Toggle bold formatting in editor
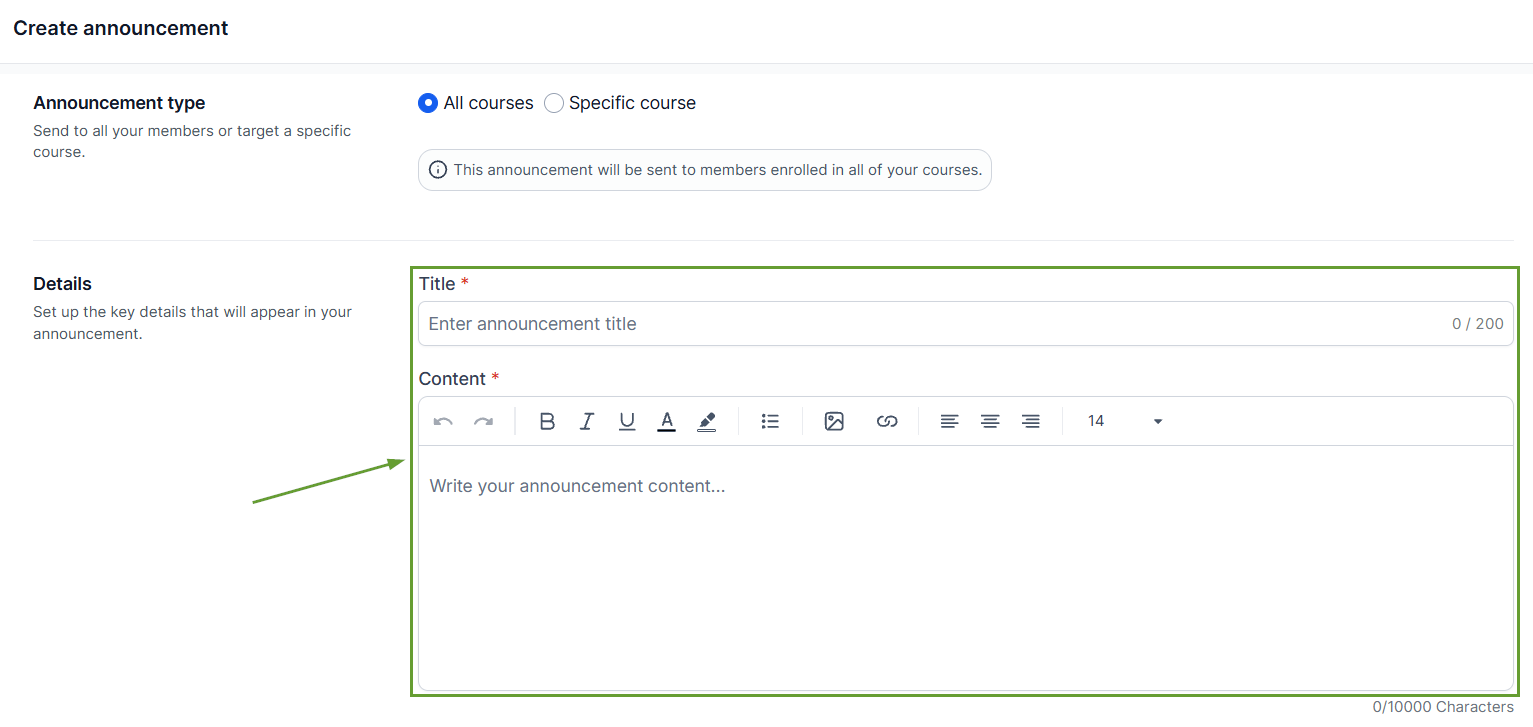The width and height of the screenshot is (1533, 727). click(547, 422)
